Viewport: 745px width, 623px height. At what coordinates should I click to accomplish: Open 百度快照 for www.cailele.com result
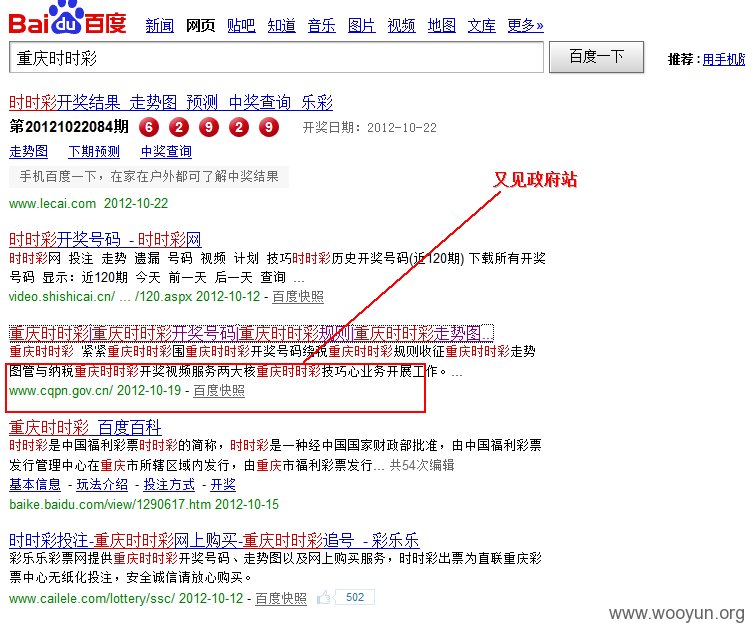pos(281,598)
